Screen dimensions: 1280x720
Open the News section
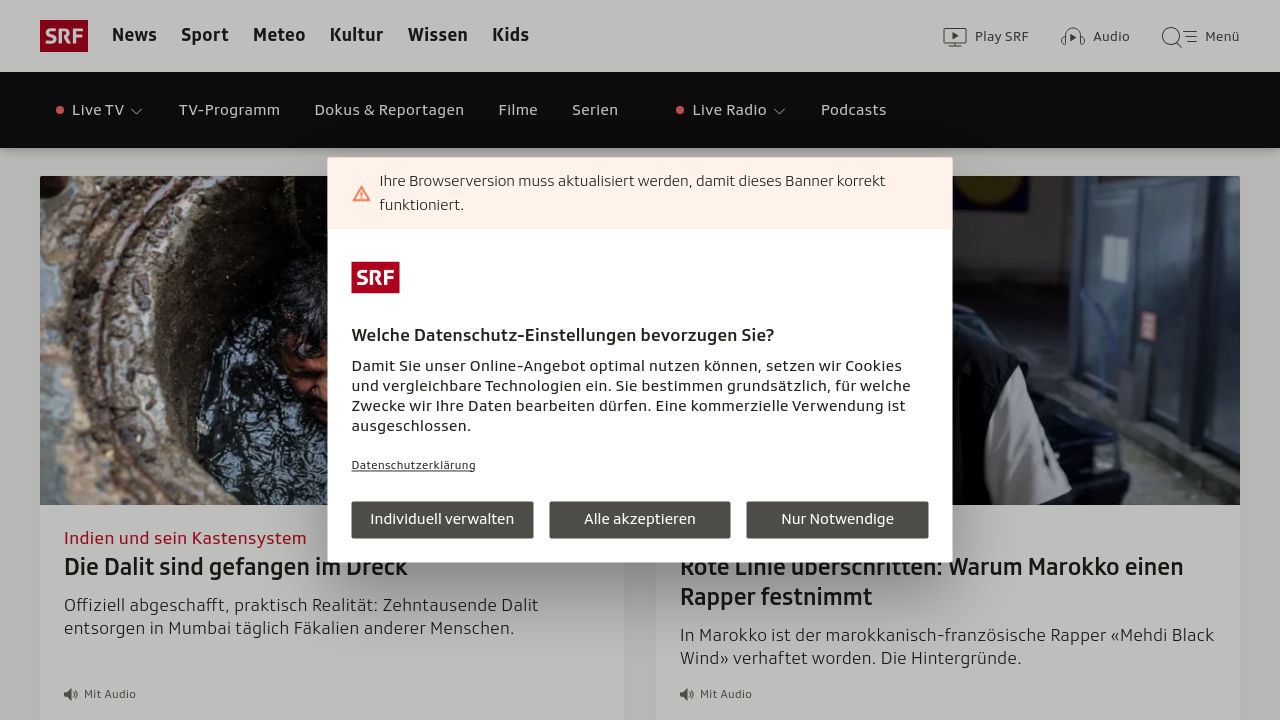click(x=134, y=35)
